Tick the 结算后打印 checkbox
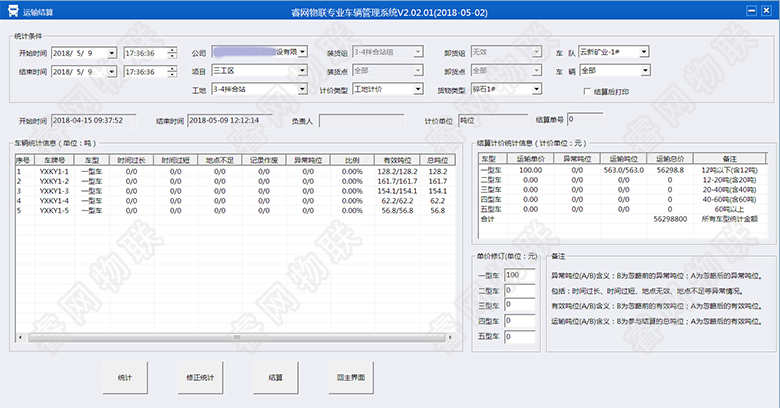Screen dimensions: 780x408 587,90
